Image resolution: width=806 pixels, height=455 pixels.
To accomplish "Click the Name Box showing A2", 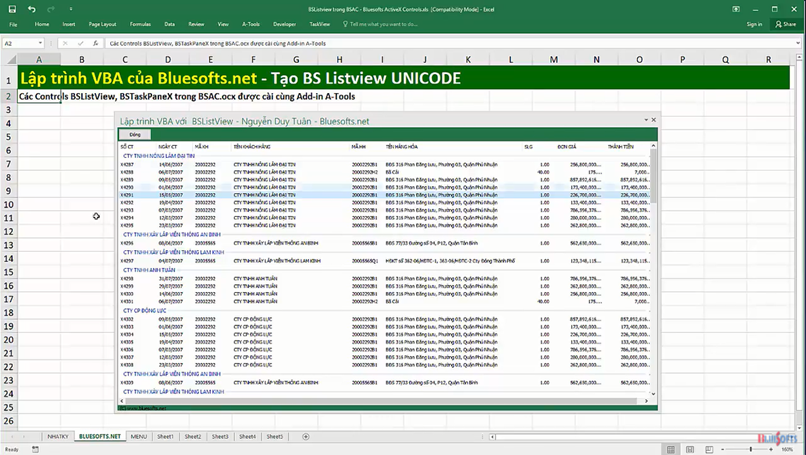I will [19, 43].
